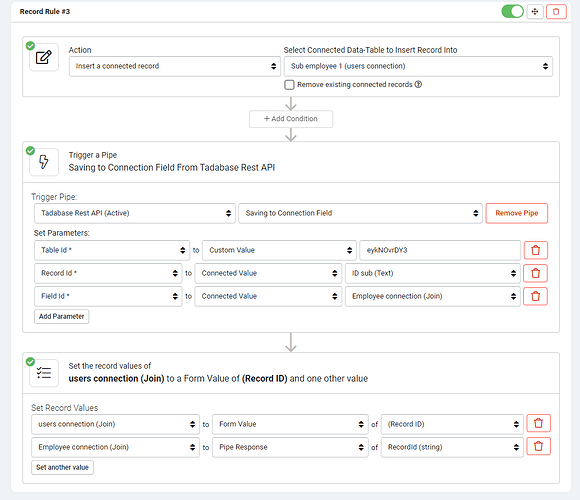Delete the Record Id parameter row

[x=535, y=273]
